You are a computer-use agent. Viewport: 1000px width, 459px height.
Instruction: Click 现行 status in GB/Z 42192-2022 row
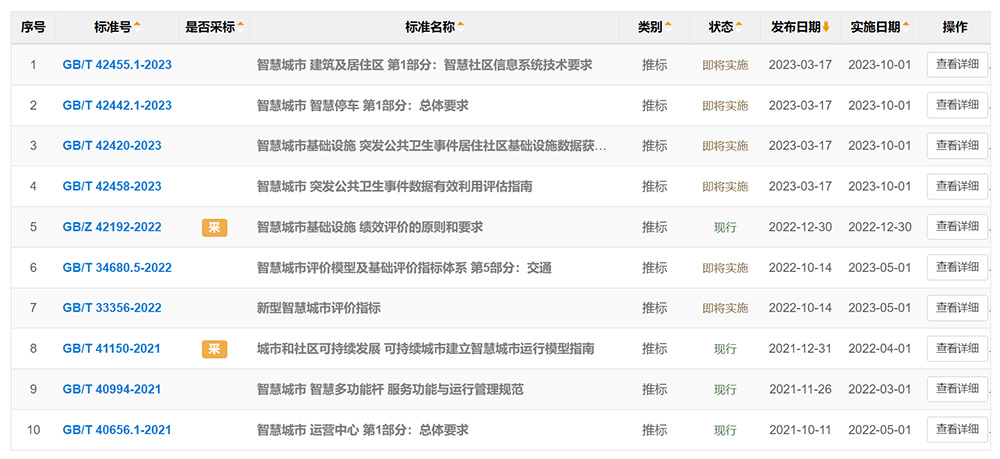pos(725,228)
